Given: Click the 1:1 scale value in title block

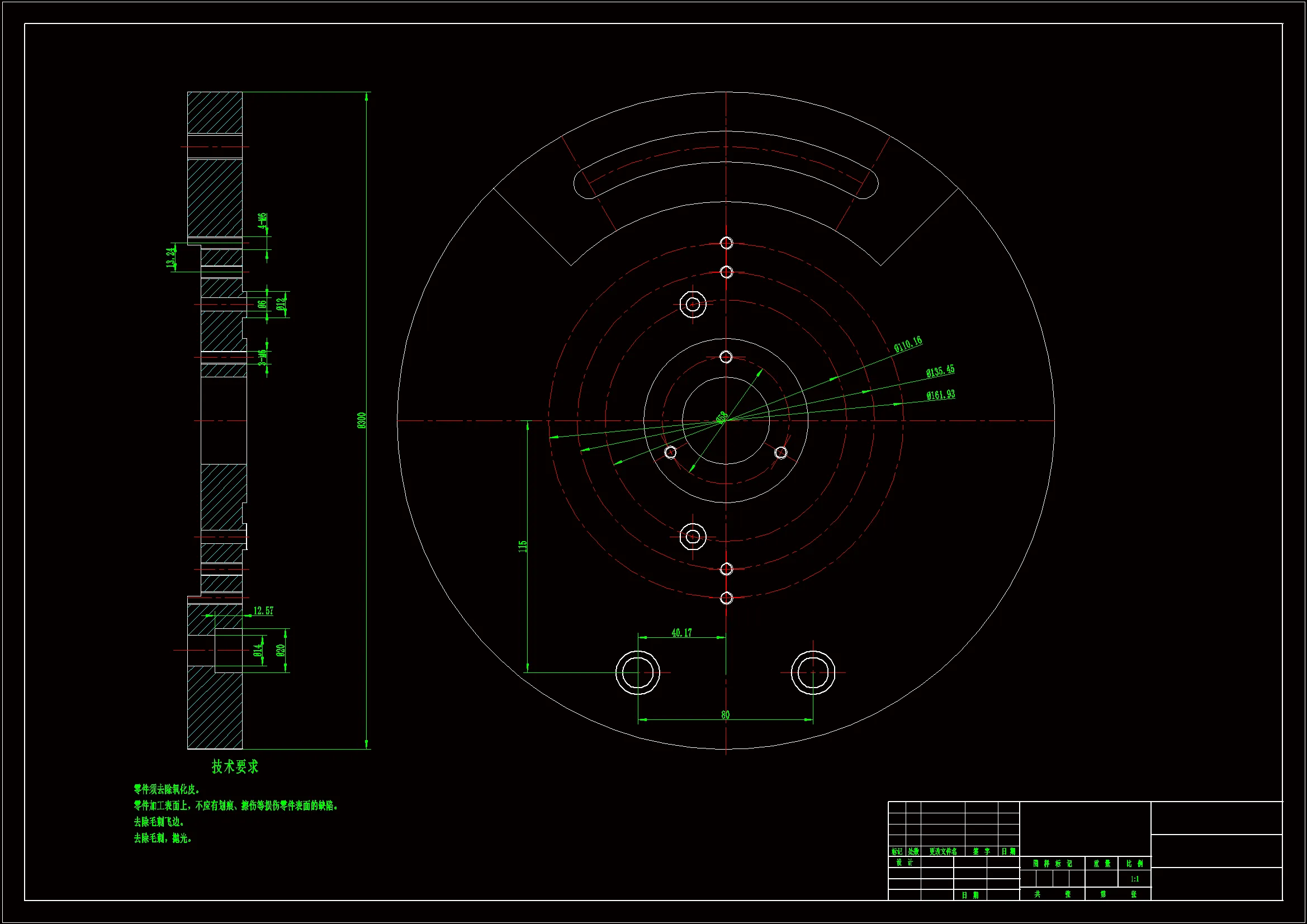Looking at the screenshot, I should [1134, 879].
